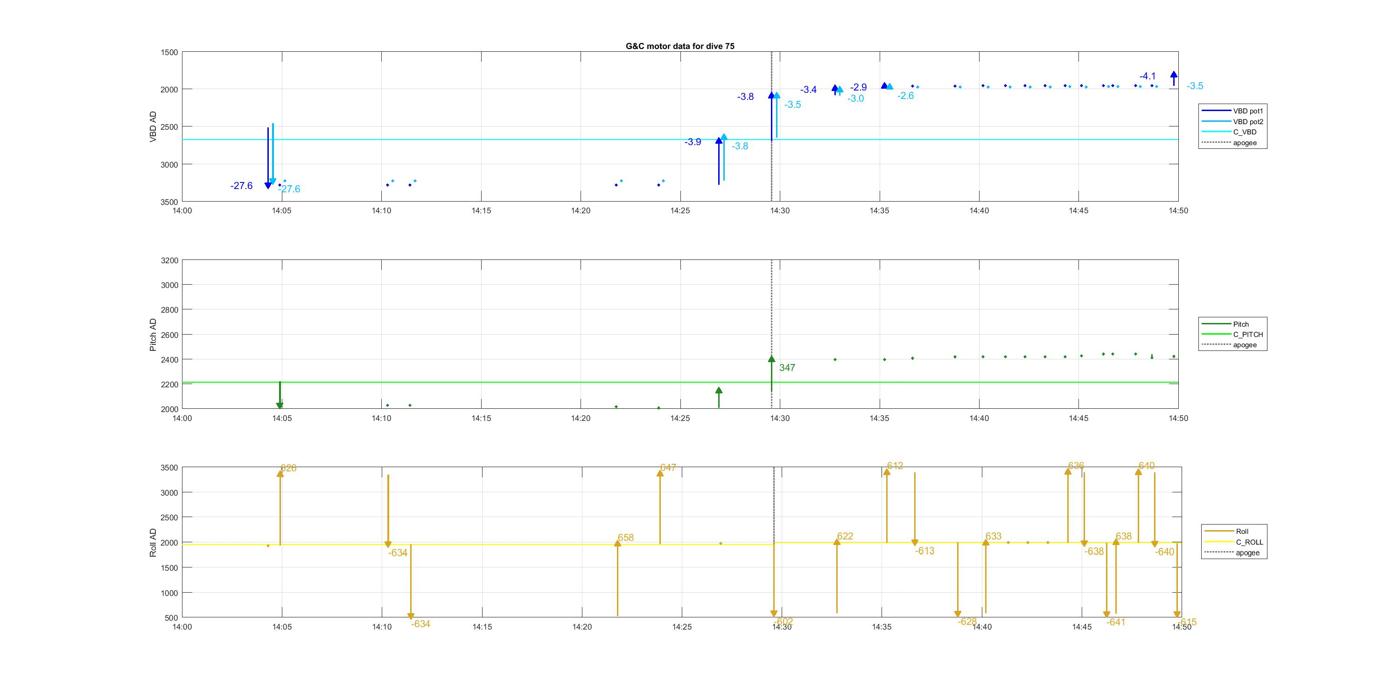Click the 'VBD AD' y-axis label
The image size is (1400, 693).
(x=153, y=126)
